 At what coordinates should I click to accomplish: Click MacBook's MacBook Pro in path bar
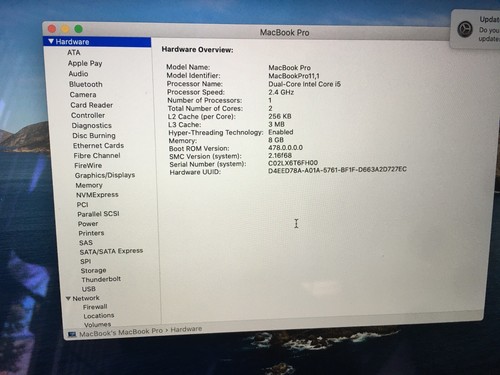pos(121,332)
